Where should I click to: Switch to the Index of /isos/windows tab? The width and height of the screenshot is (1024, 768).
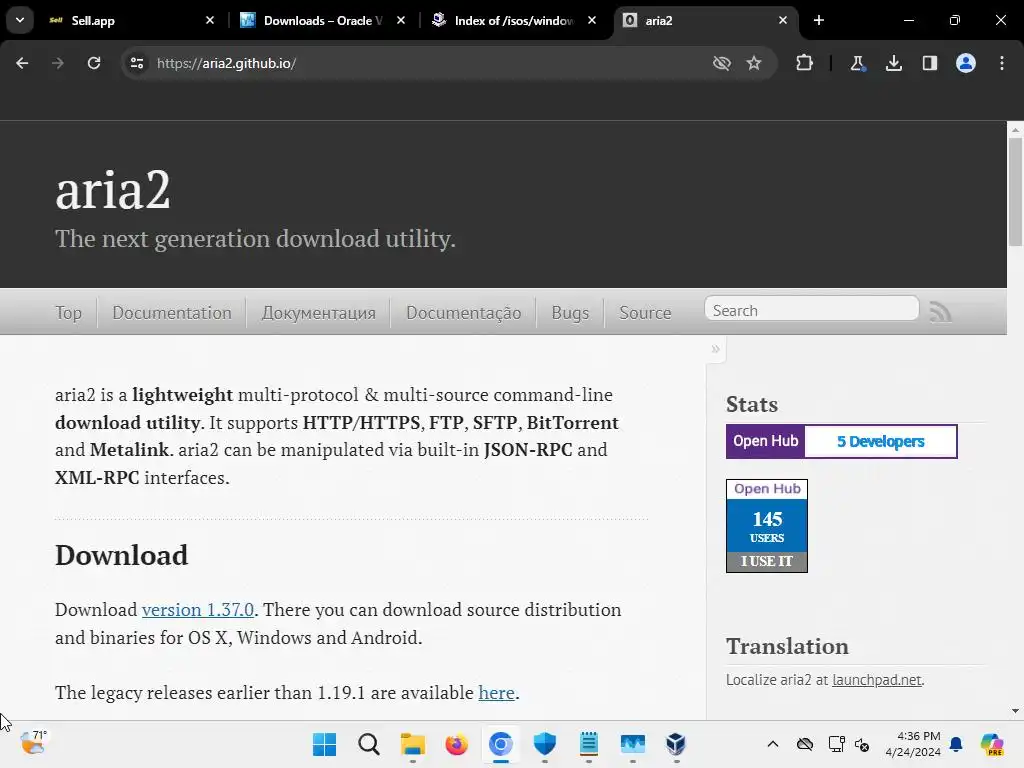[x=514, y=20]
